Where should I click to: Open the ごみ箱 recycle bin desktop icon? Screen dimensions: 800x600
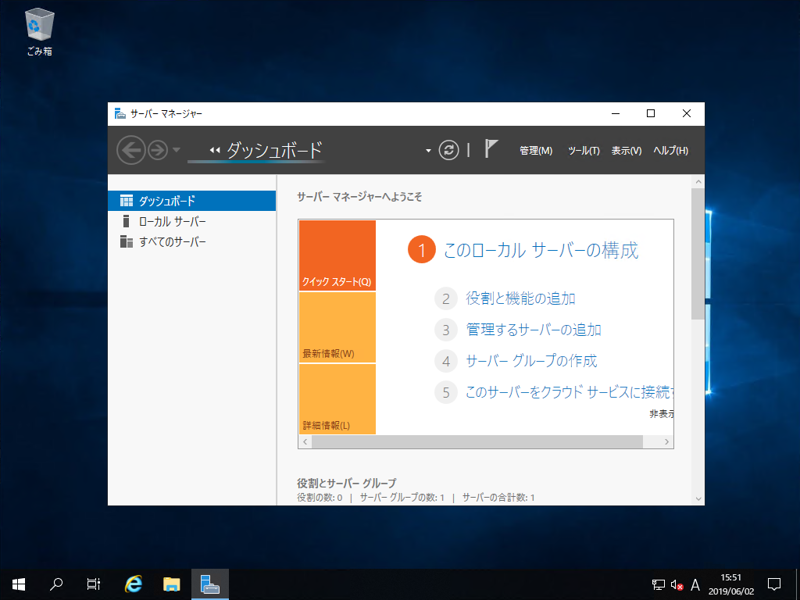point(39,32)
